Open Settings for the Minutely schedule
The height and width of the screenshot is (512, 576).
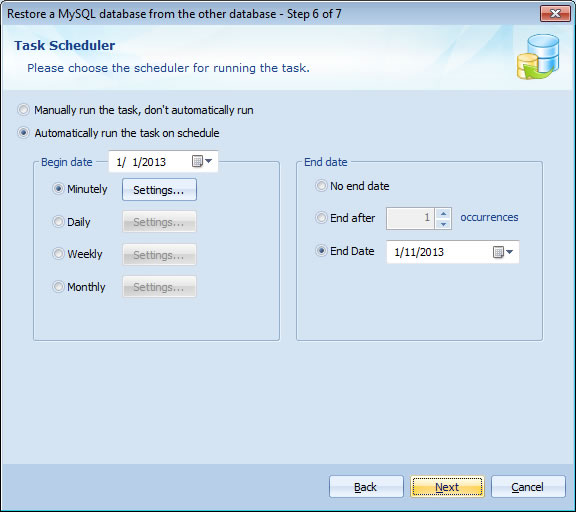coord(159,190)
